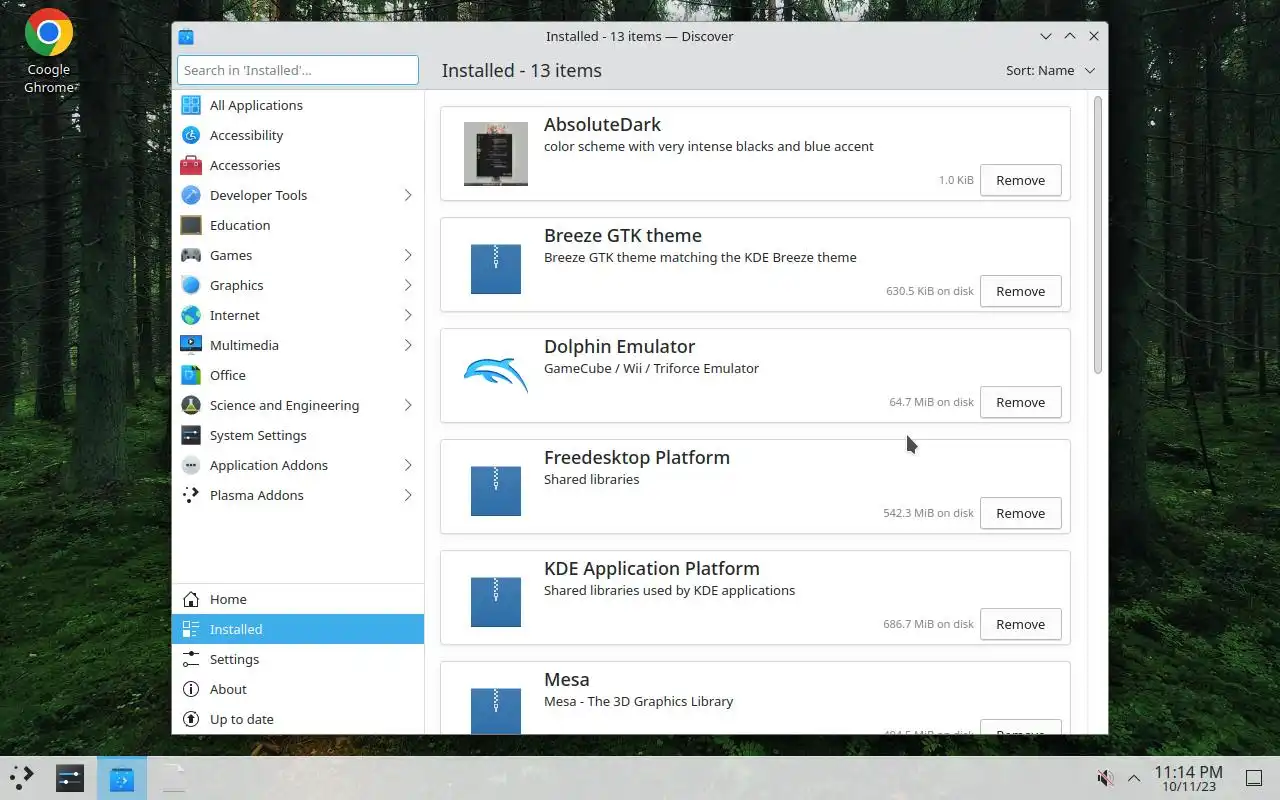Click the Developer Tools icon
The width and height of the screenshot is (1280, 800).
point(191,195)
